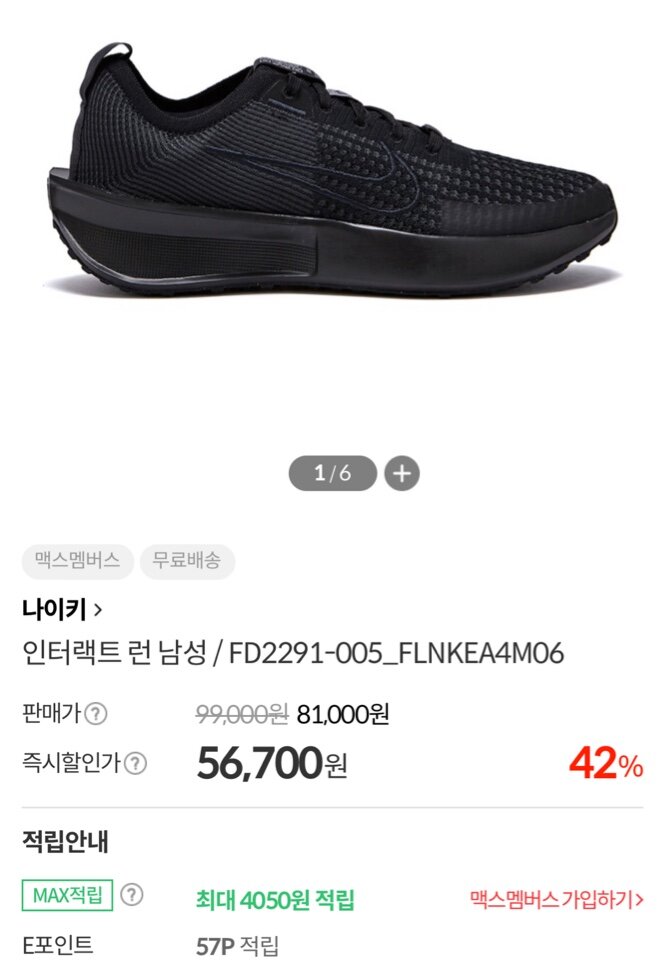
Task: Open the help icon beside MAX적립 badge
Action: point(132,895)
